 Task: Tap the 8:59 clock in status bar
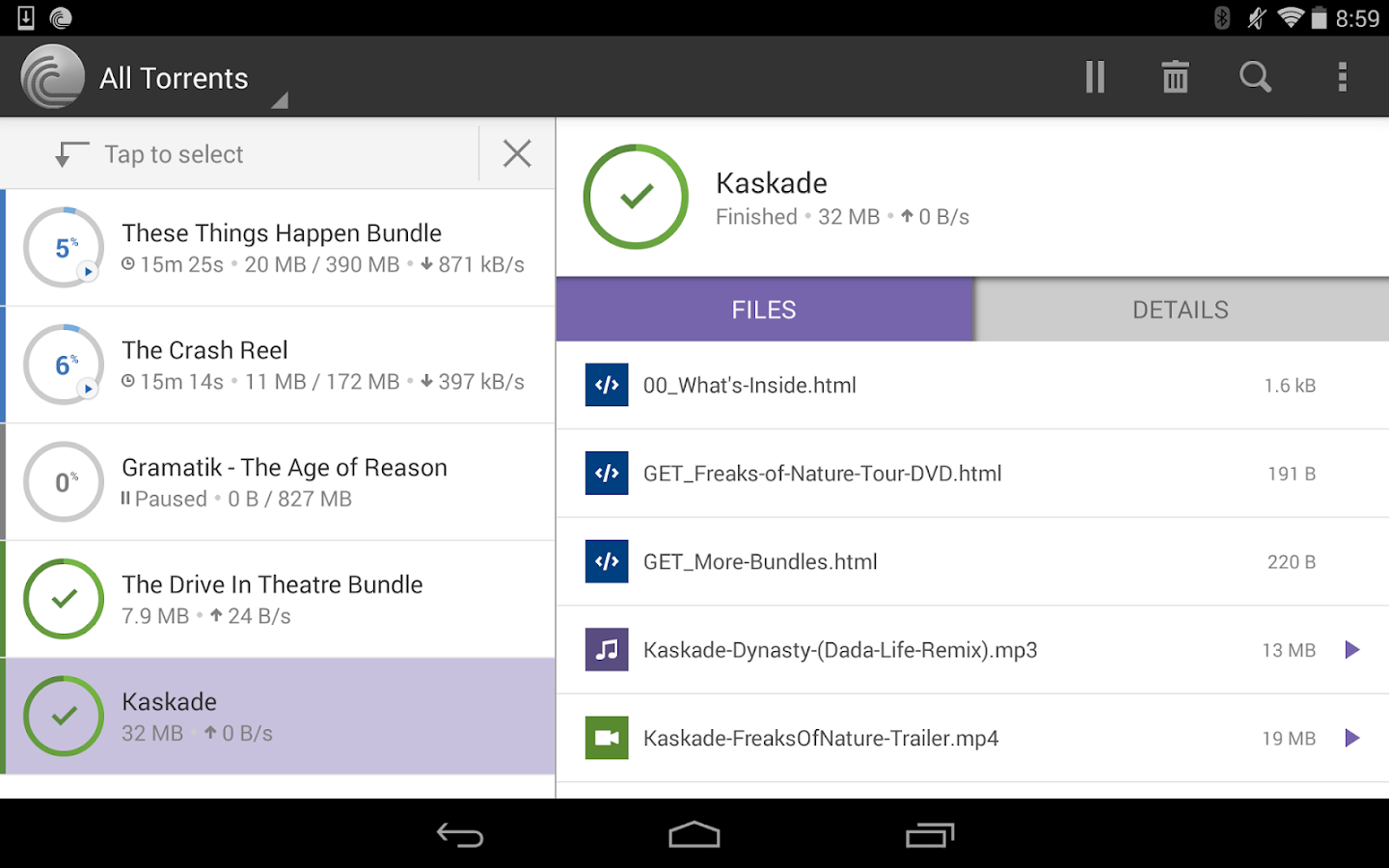point(1357,18)
